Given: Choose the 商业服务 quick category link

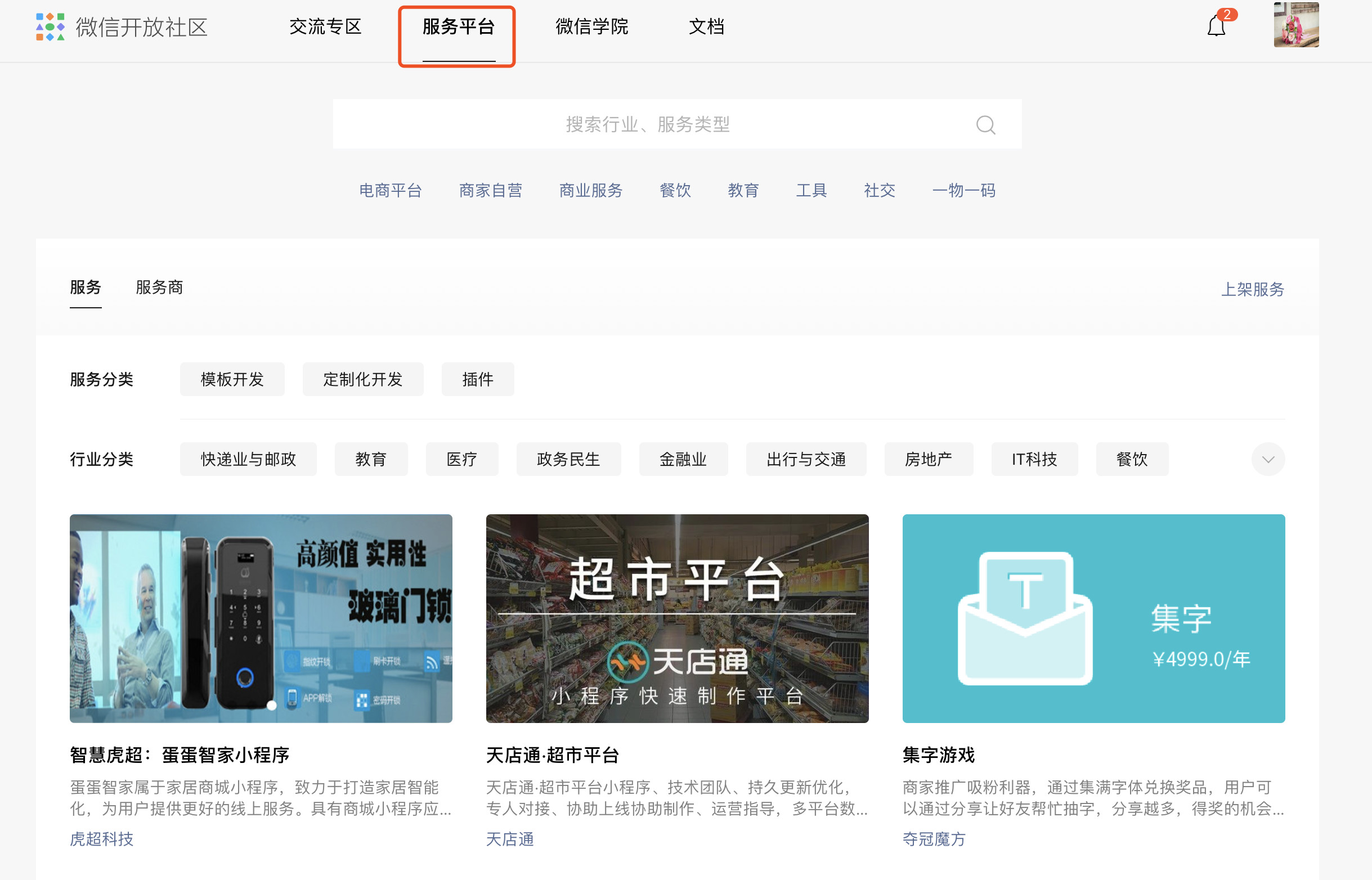Looking at the screenshot, I should [591, 190].
